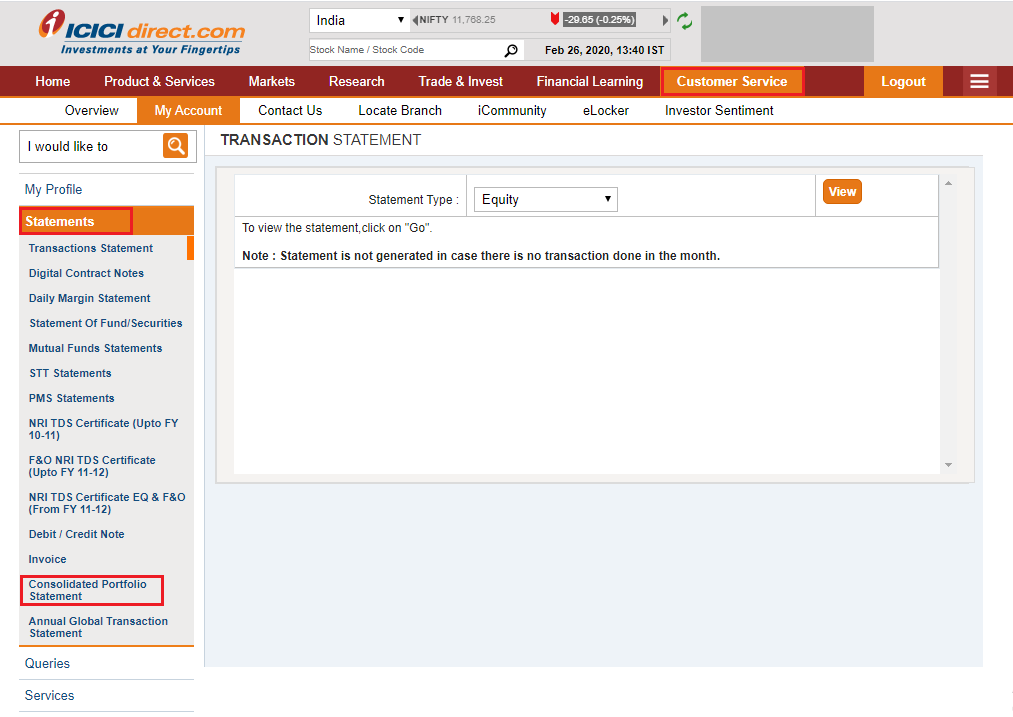This screenshot has width=1013, height=717.
Task: Open Digital Contract Notes link
Action: [86, 273]
